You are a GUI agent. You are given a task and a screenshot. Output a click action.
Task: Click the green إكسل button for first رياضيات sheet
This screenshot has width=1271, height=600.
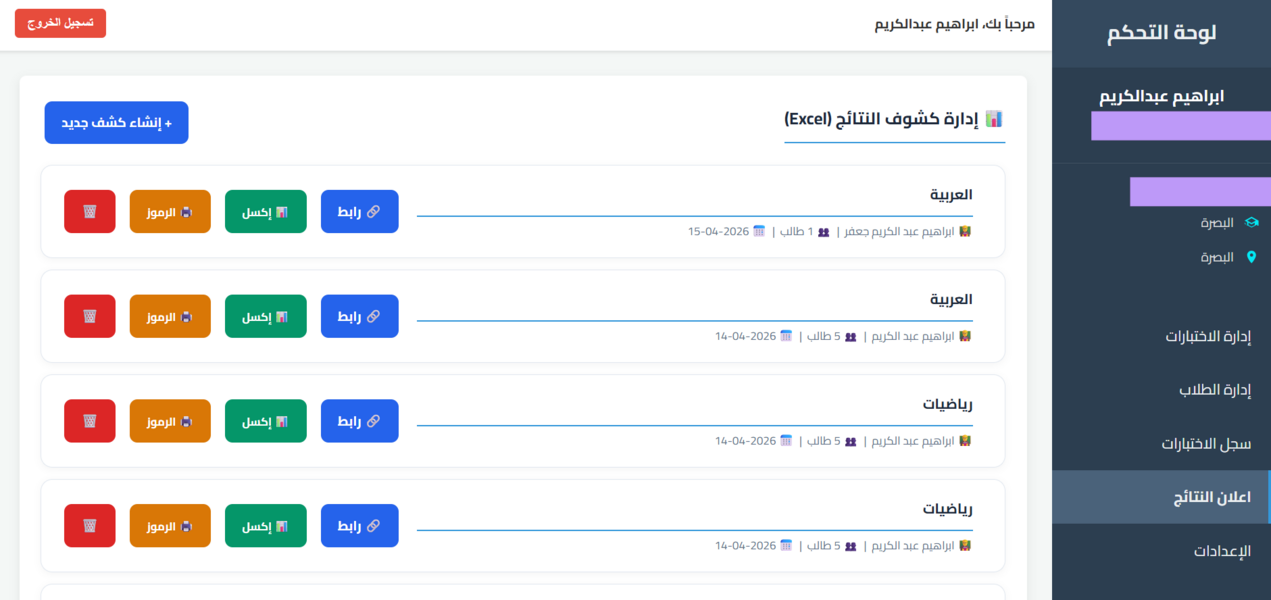click(265, 421)
